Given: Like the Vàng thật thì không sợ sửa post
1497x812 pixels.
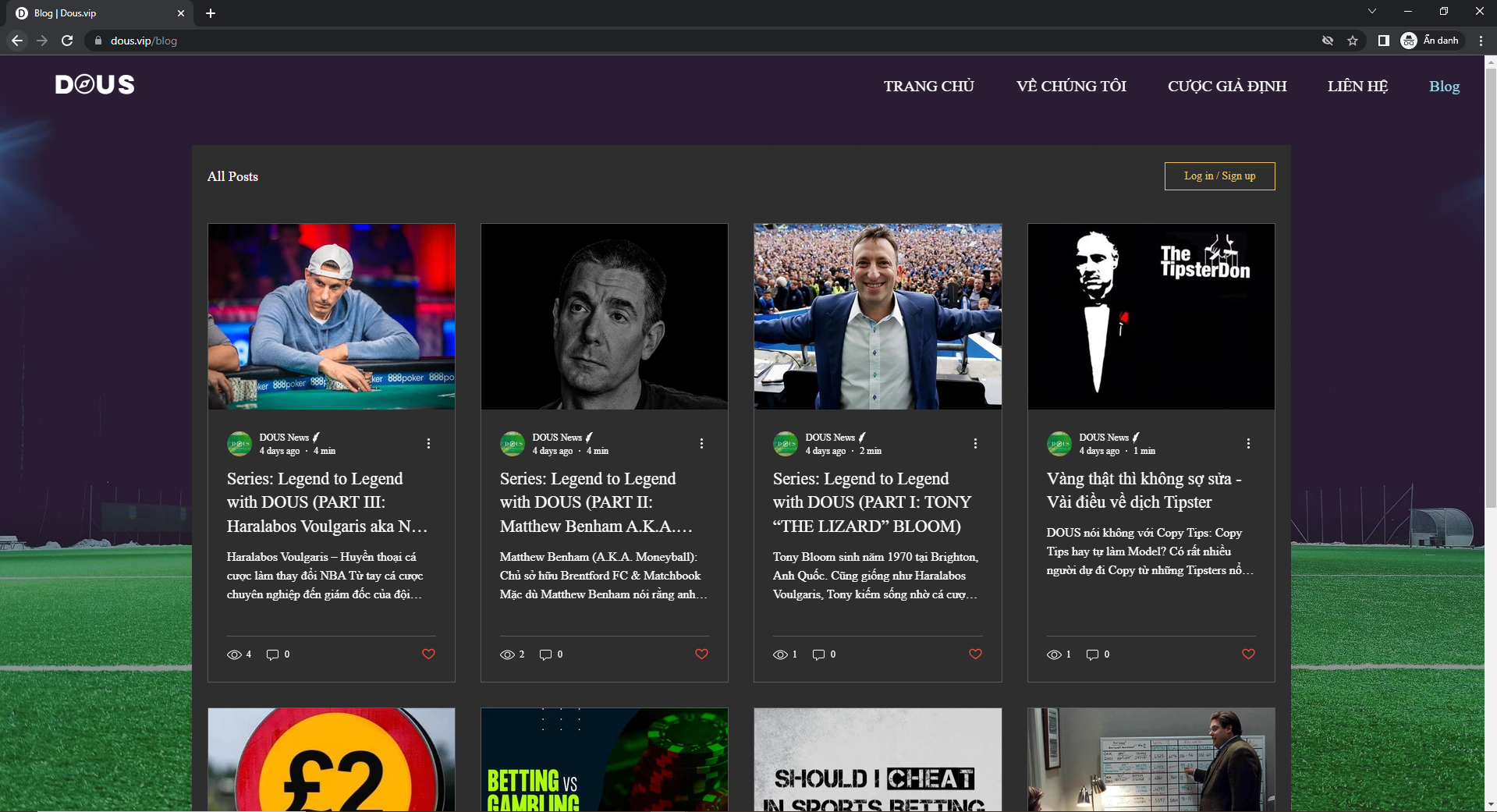Looking at the screenshot, I should (1248, 654).
